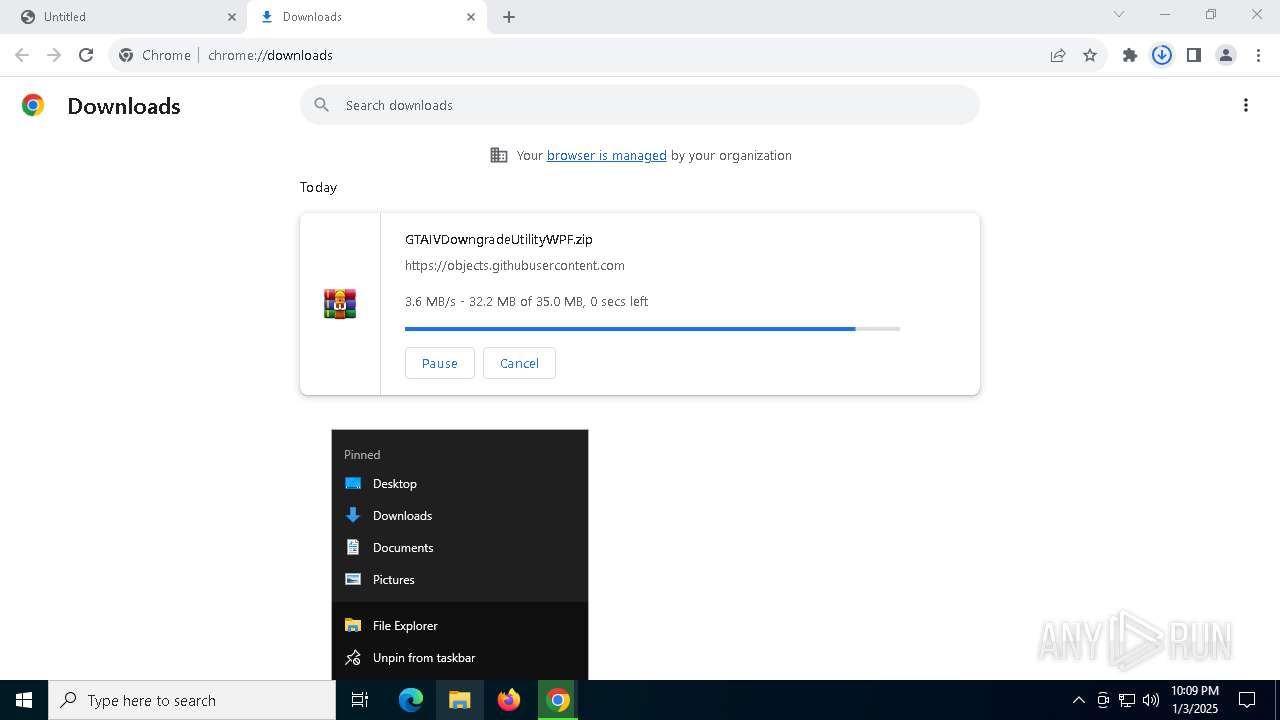Close the Untitled tab

click(x=232, y=17)
